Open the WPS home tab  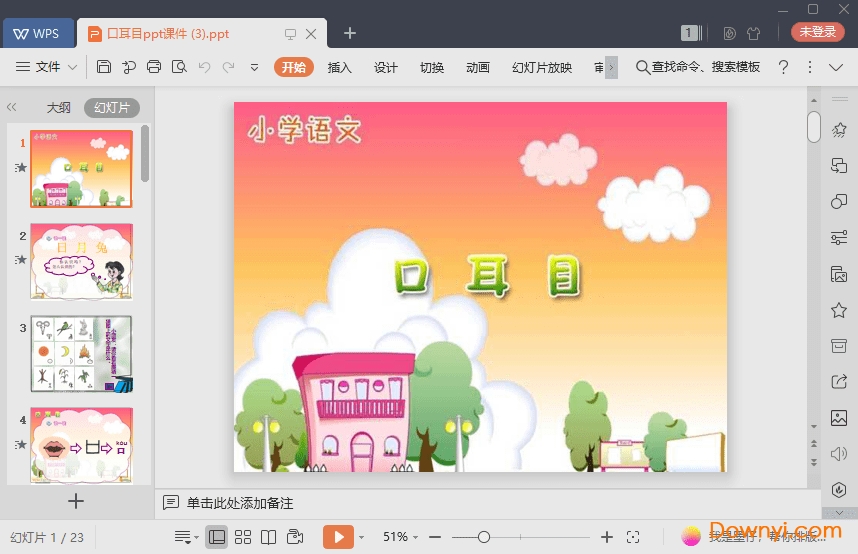coord(38,33)
